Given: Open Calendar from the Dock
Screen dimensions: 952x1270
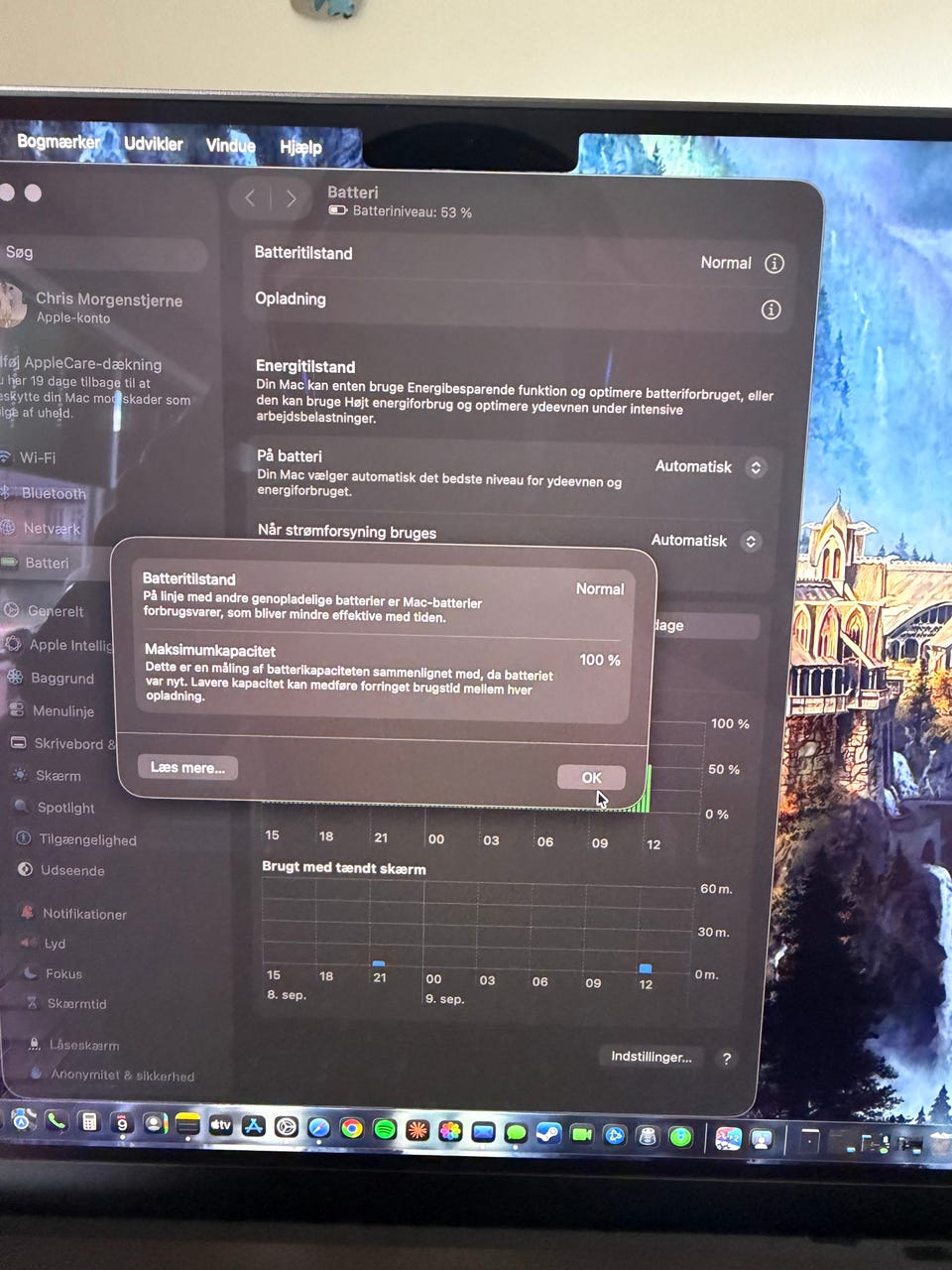Looking at the screenshot, I should click(122, 1124).
